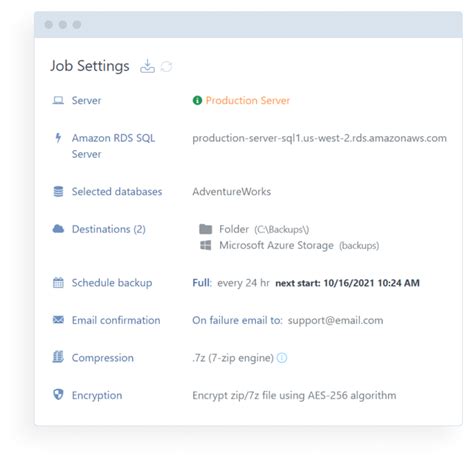
Task: Open the Selected databases setting
Action: 117,192
